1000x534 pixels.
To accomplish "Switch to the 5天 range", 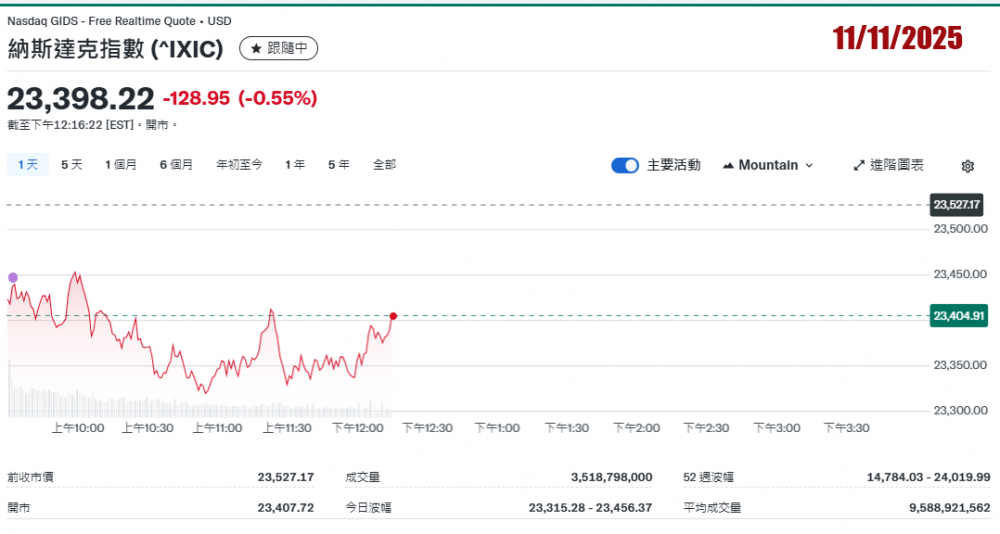I will (x=72, y=164).
